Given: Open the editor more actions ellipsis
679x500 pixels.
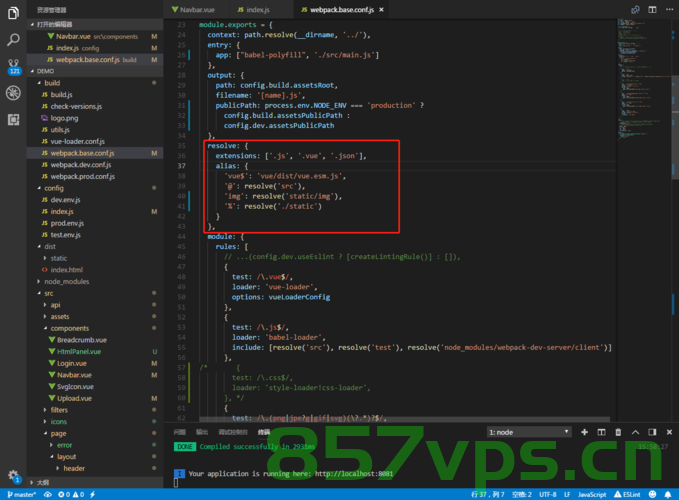Looking at the screenshot, I should [x=669, y=10].
